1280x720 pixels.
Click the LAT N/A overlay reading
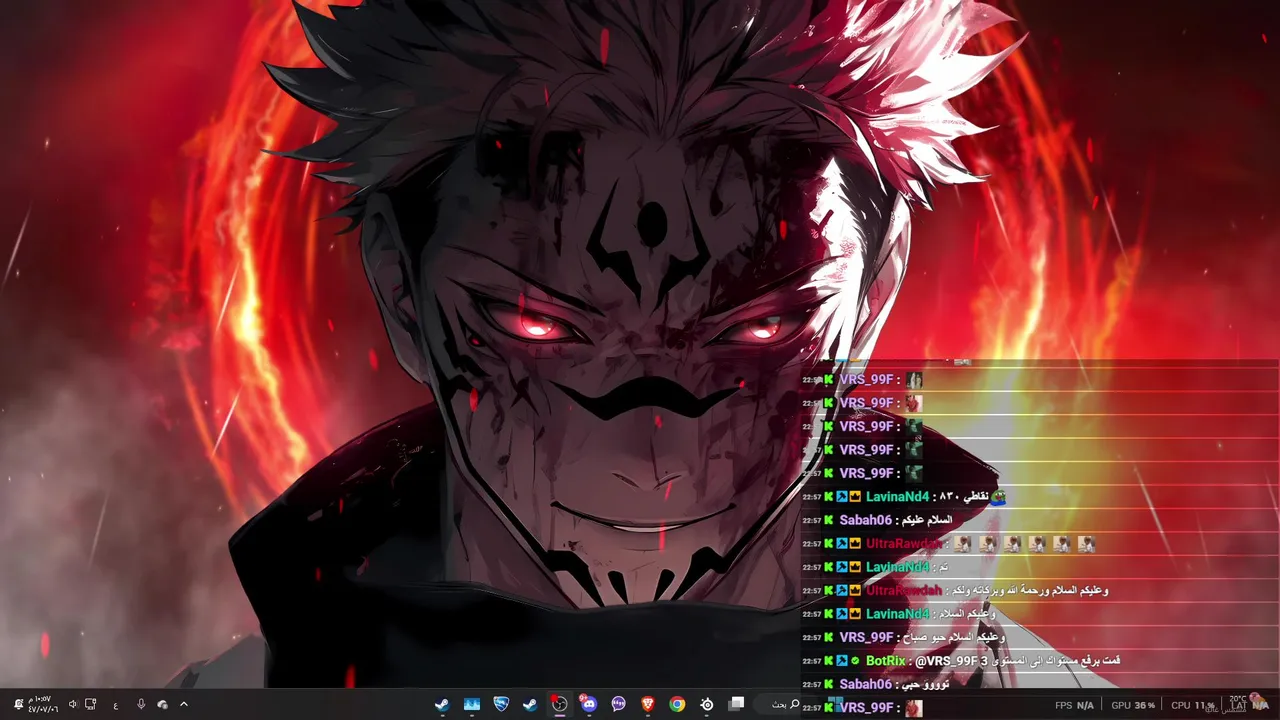(1249, 706)
